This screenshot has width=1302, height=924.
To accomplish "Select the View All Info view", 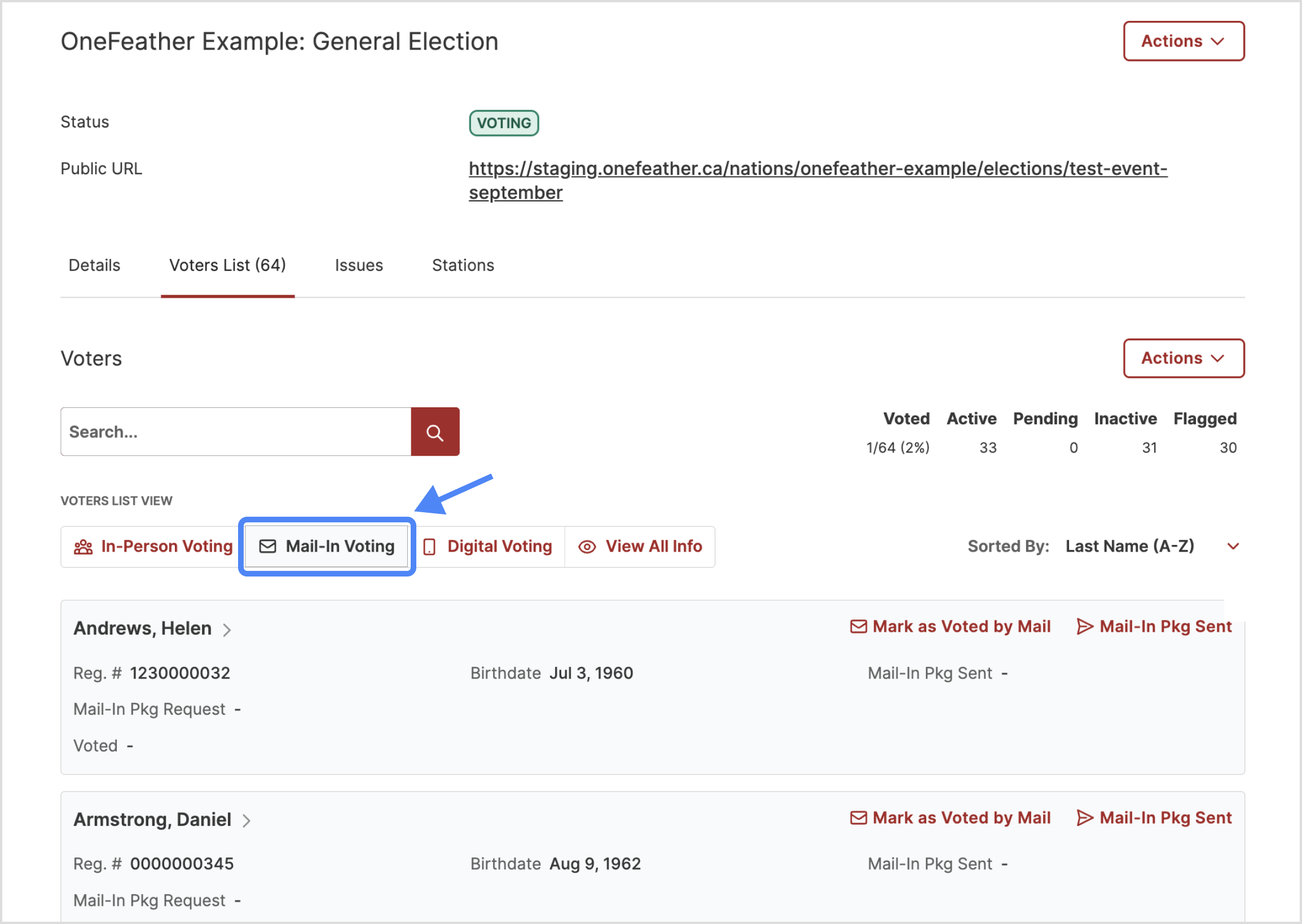I will point(640,546).
